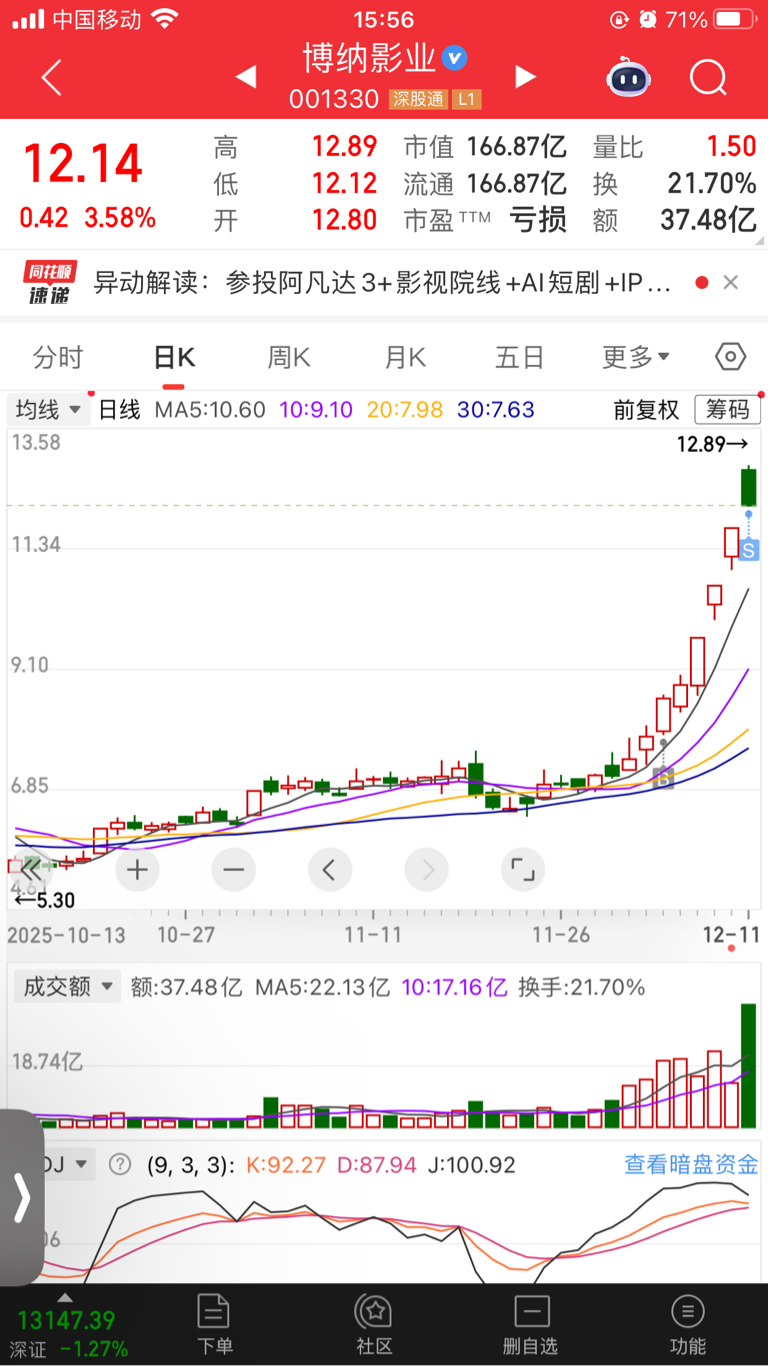
Task: Tap the blue verified badge beside 博纳影业
Action: tap(454, 58)
